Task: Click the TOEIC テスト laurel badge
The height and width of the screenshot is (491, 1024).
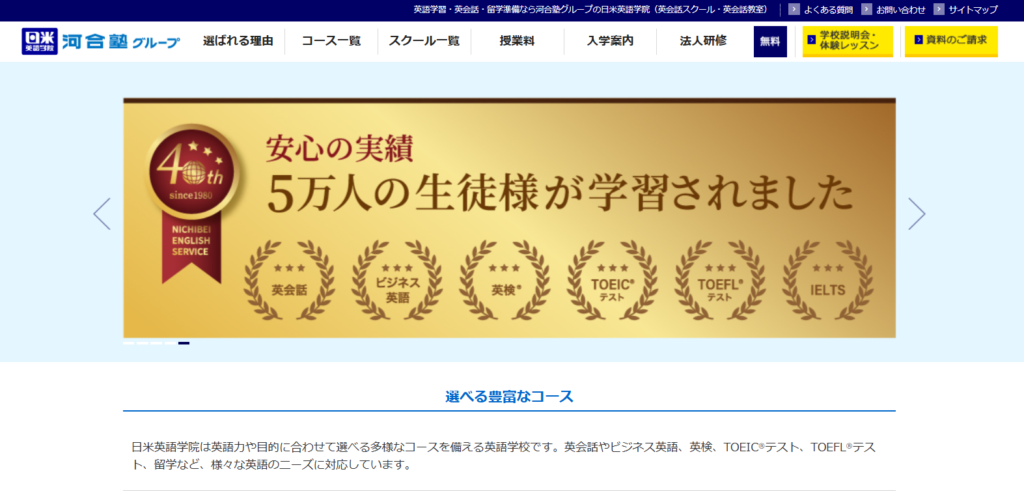Action: (x=613, y=280)
